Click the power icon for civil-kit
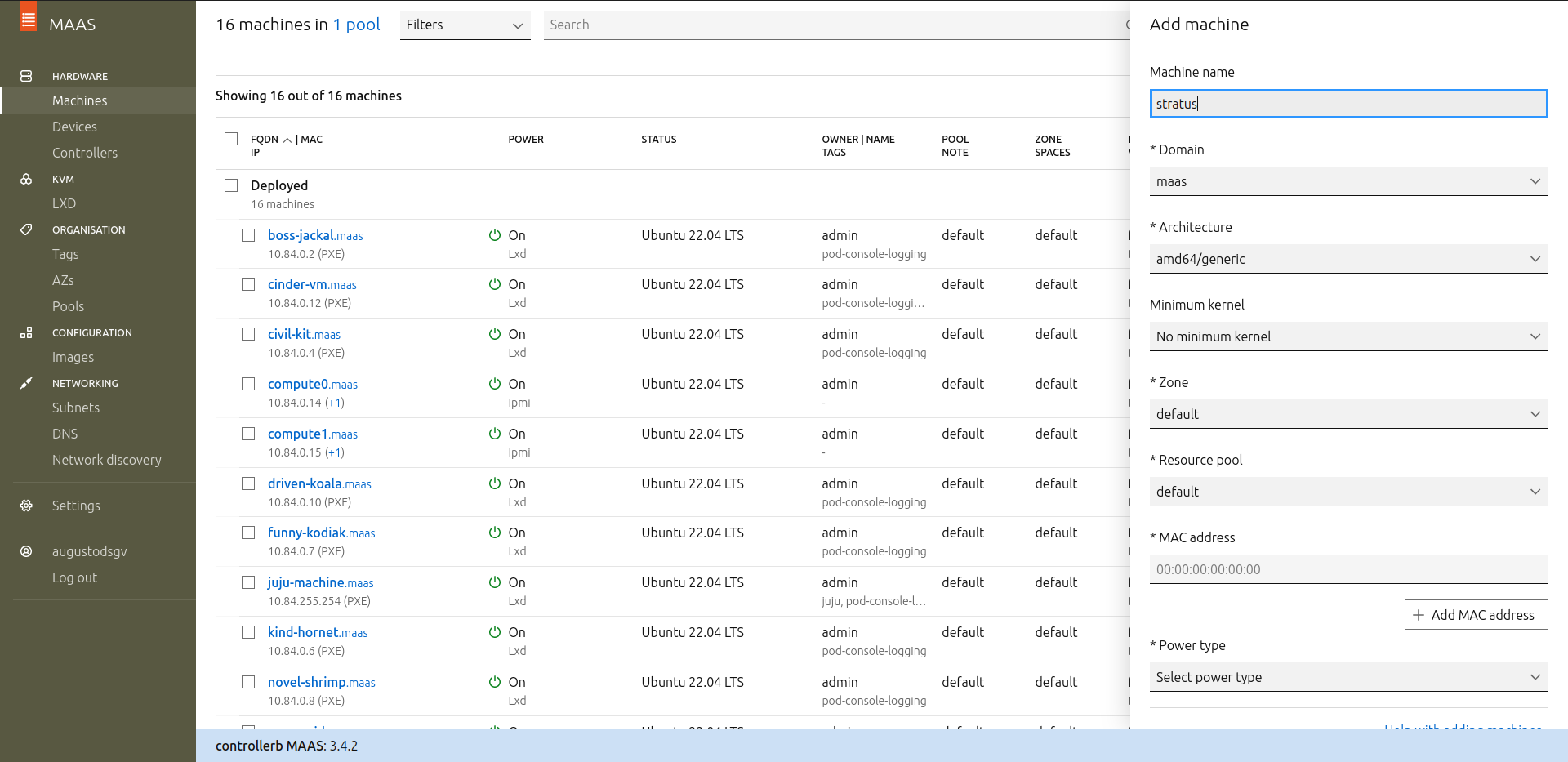This screenshot has height=762, width=1568. [x=495, y=334]
